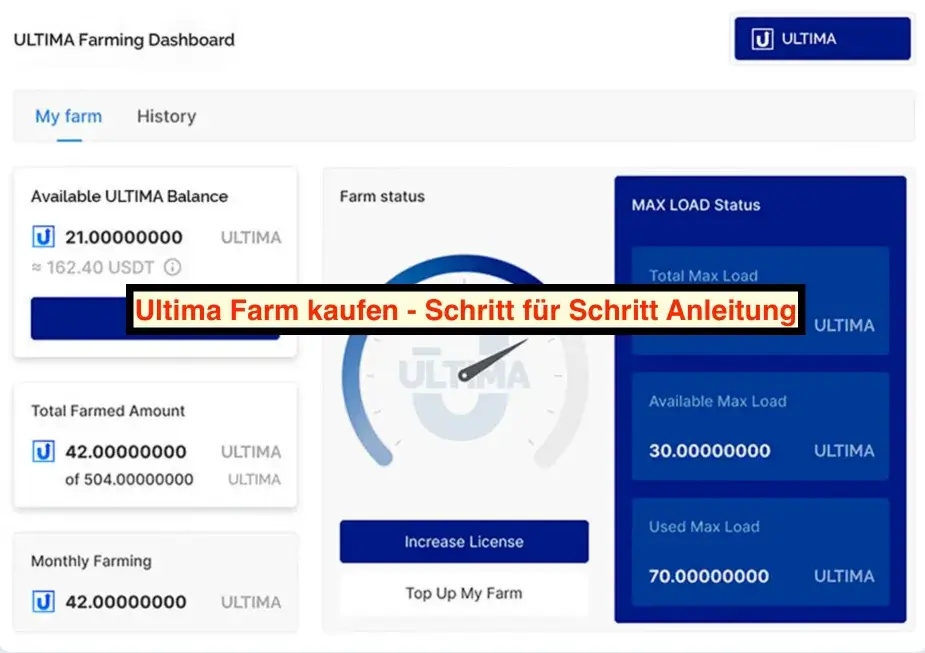Click the farm status gauge needle

(493, 360)
